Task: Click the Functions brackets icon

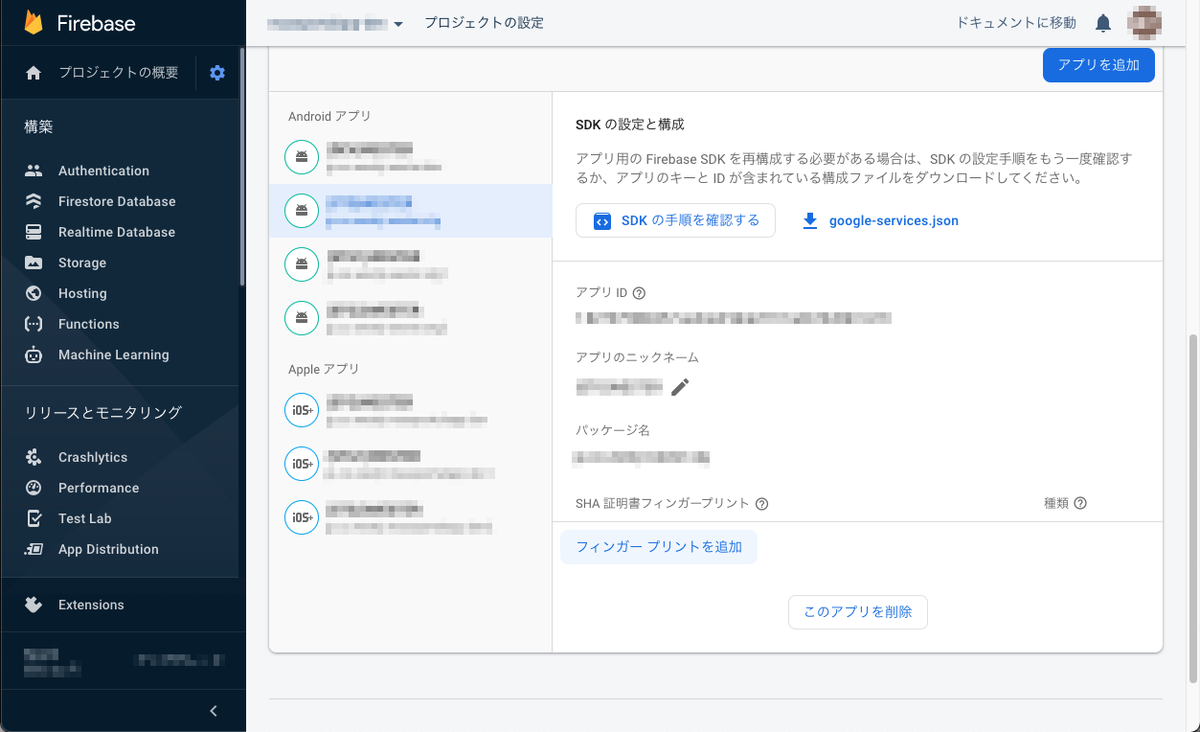Action: point(34,324)
